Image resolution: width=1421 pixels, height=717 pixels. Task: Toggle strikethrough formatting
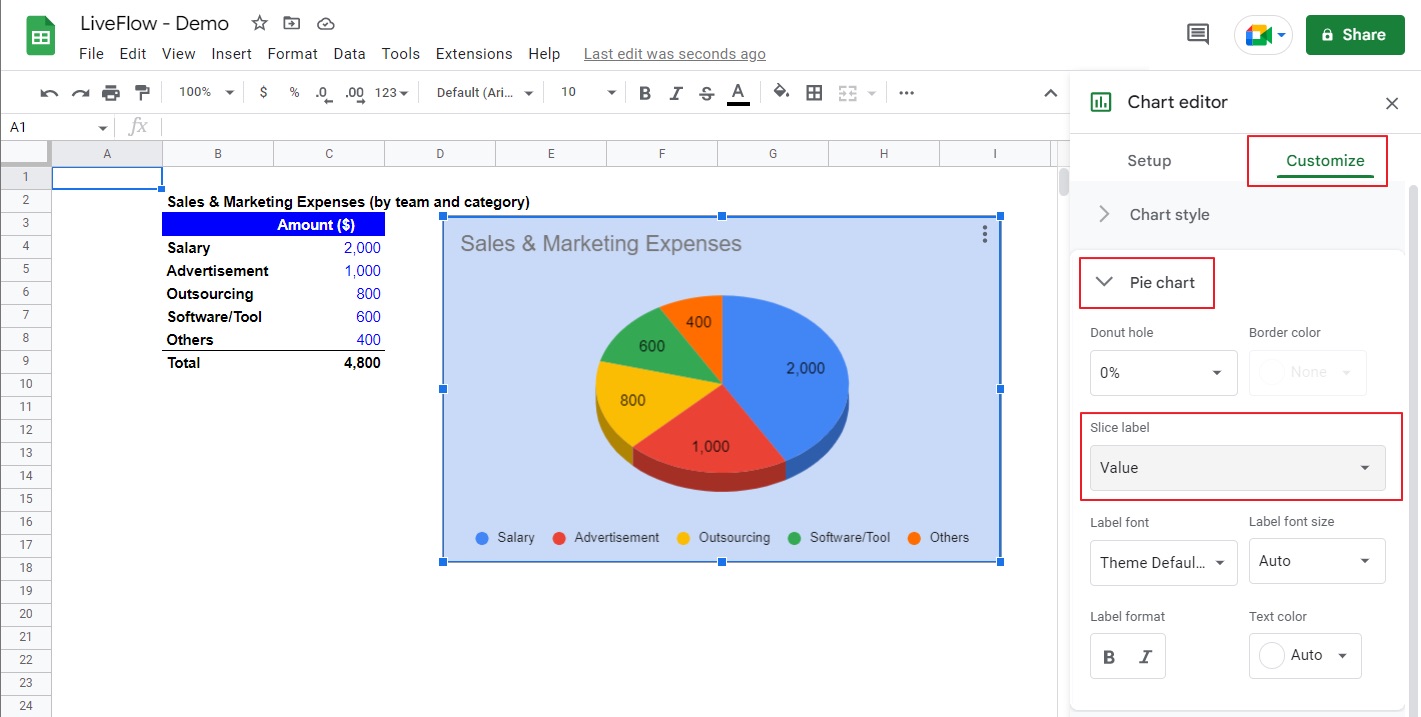[707, 93]
